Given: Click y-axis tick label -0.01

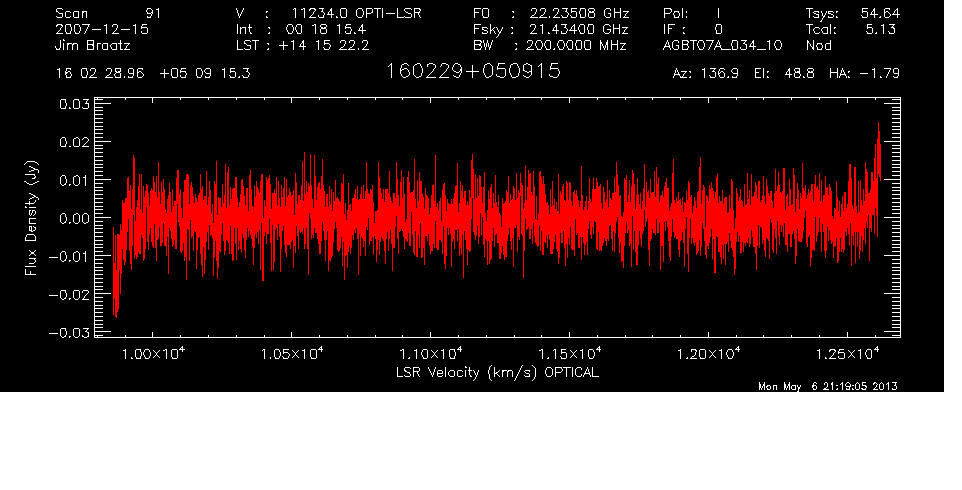Looking at the screenshot, I should [x=69, y=256].
